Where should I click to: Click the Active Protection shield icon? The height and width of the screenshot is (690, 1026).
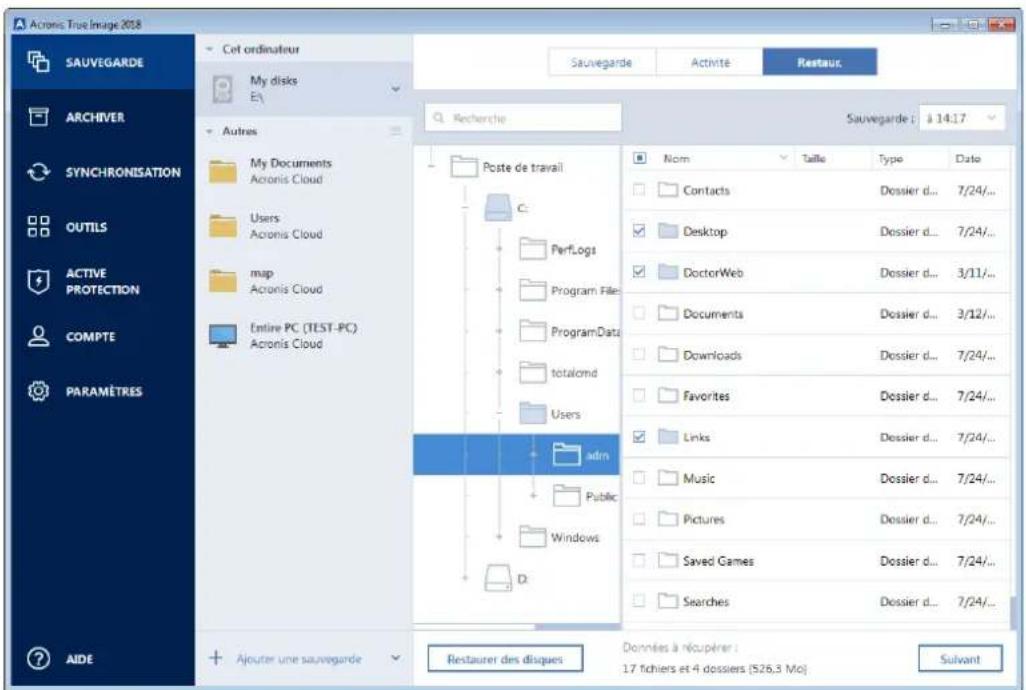(38, 281)
